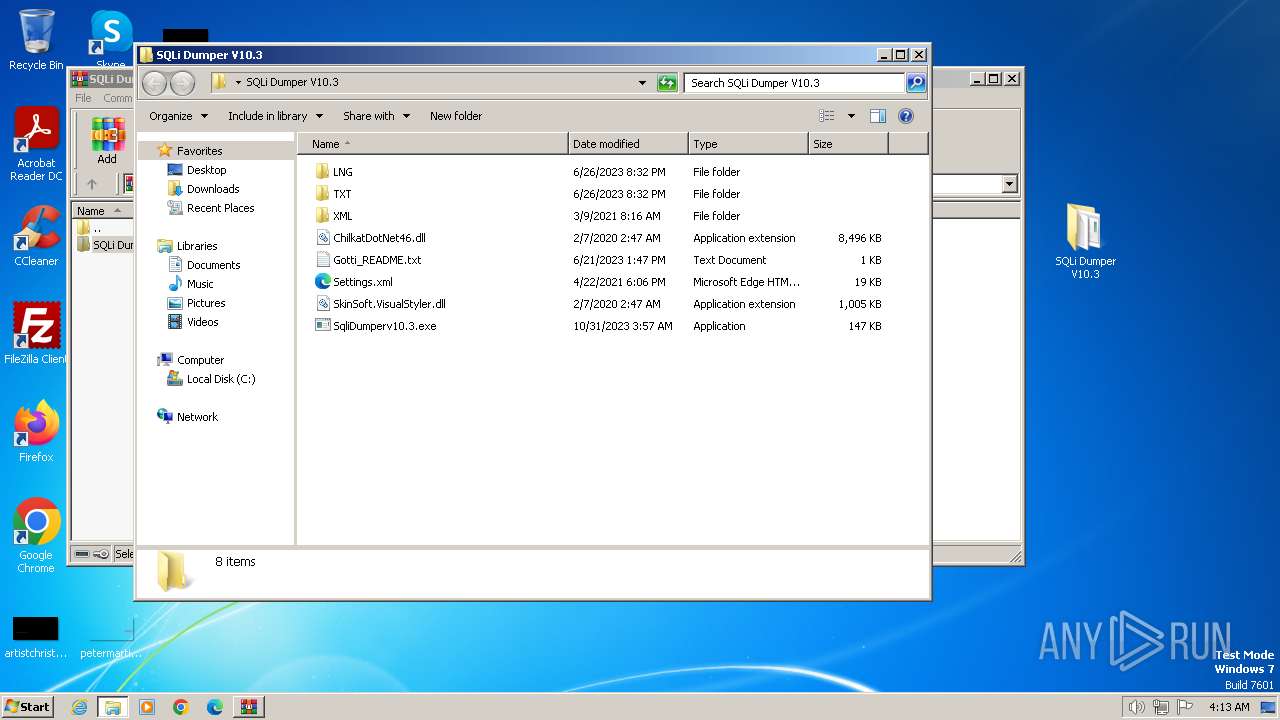Expand the Share with dropdown
Viewport: 1280px width, 720px height.
(x=376, y=116)
